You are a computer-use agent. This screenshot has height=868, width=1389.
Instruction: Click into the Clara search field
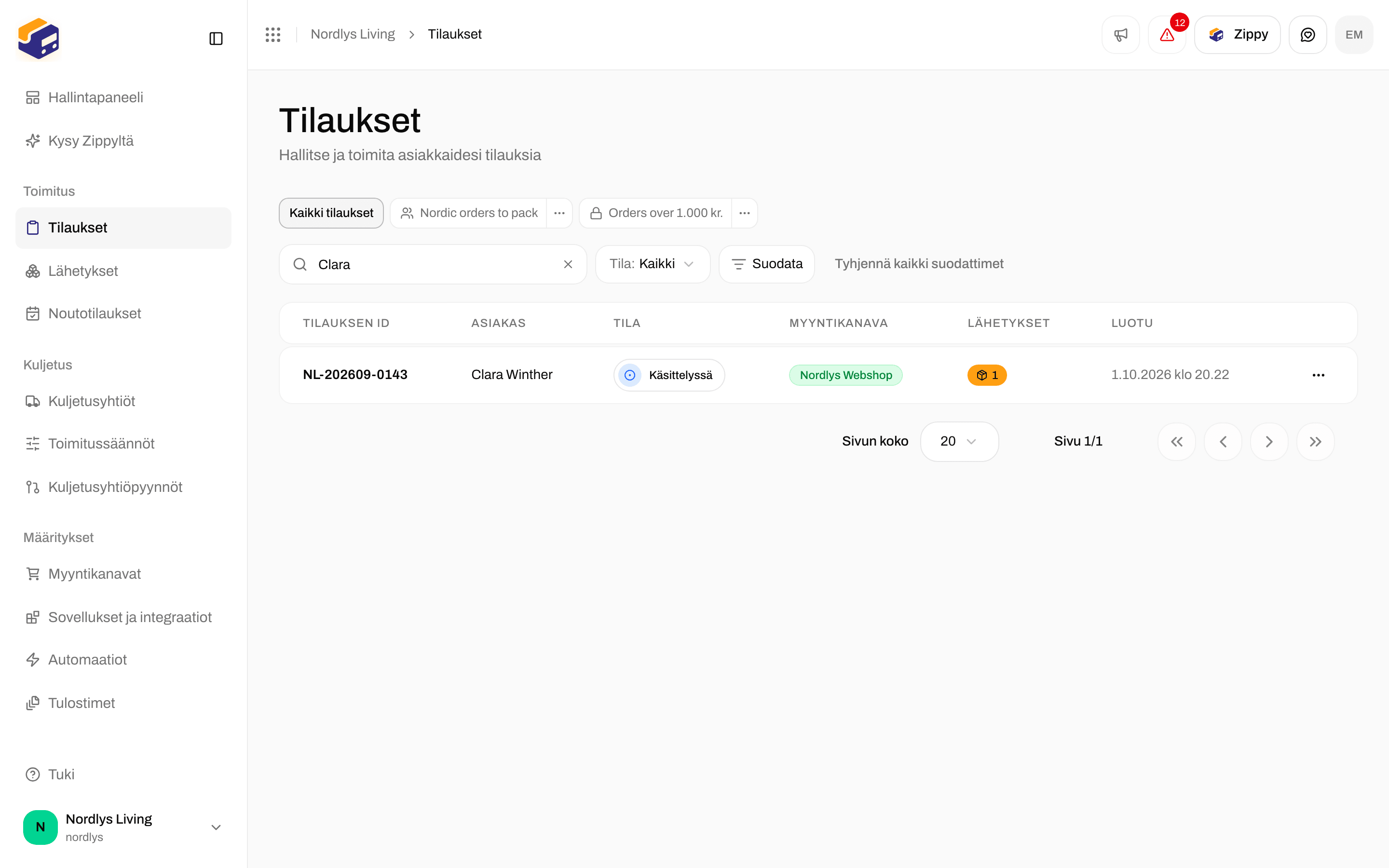pyautogui.click(x=433, y=264)
